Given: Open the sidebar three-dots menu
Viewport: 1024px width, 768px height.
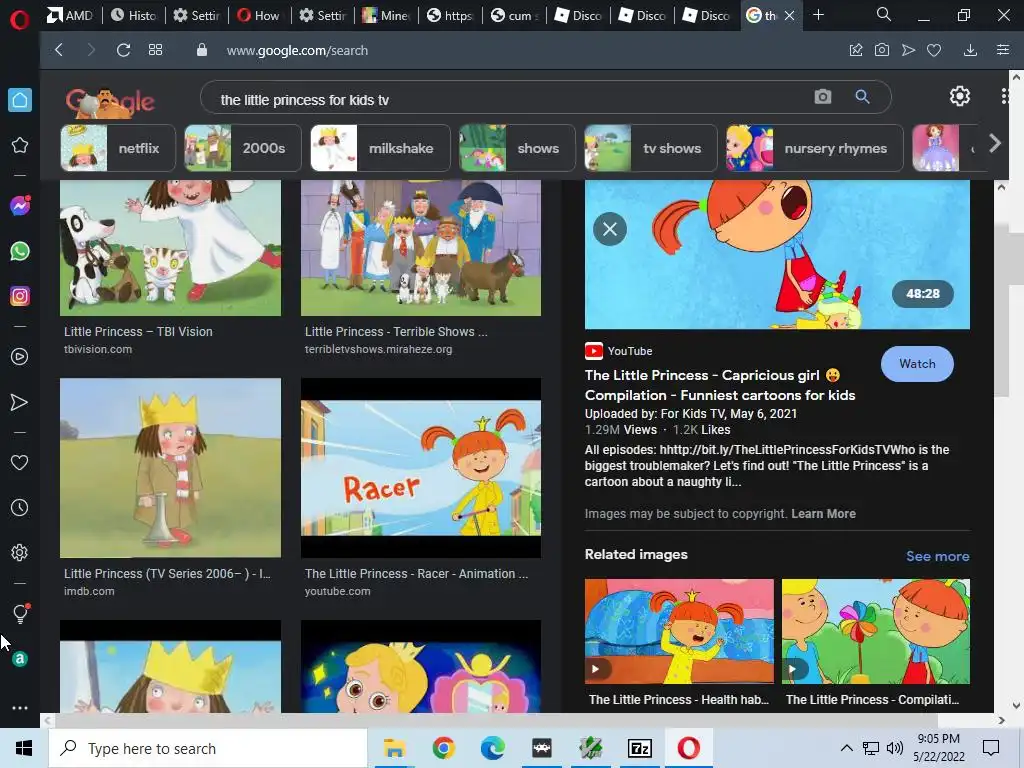Looking at the screenshot, I should pyautogui.click(x=20, y=708).
